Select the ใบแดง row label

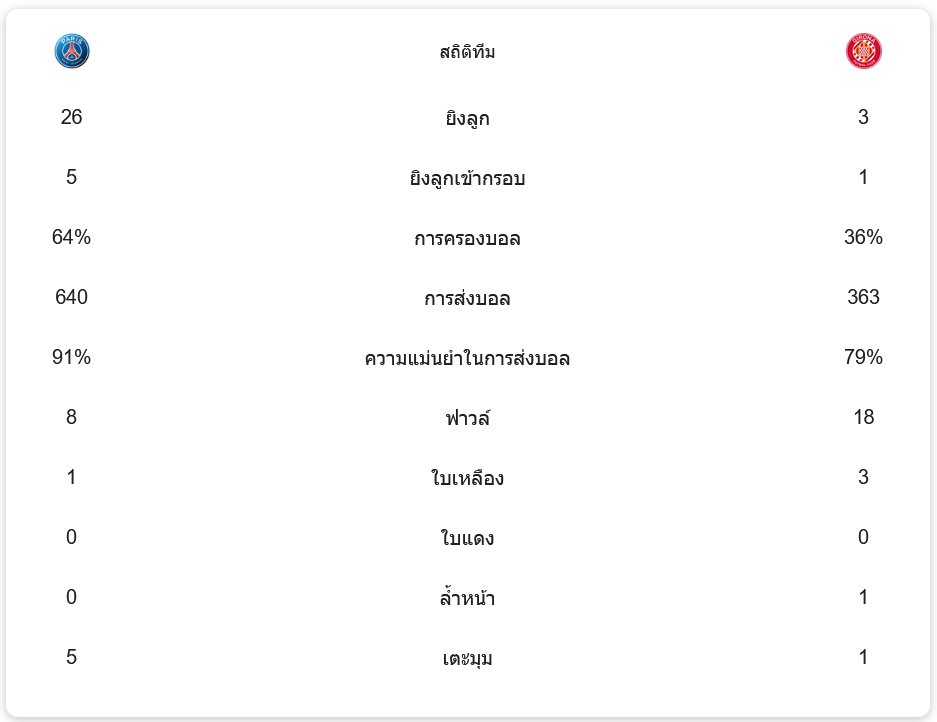(467, 539)
